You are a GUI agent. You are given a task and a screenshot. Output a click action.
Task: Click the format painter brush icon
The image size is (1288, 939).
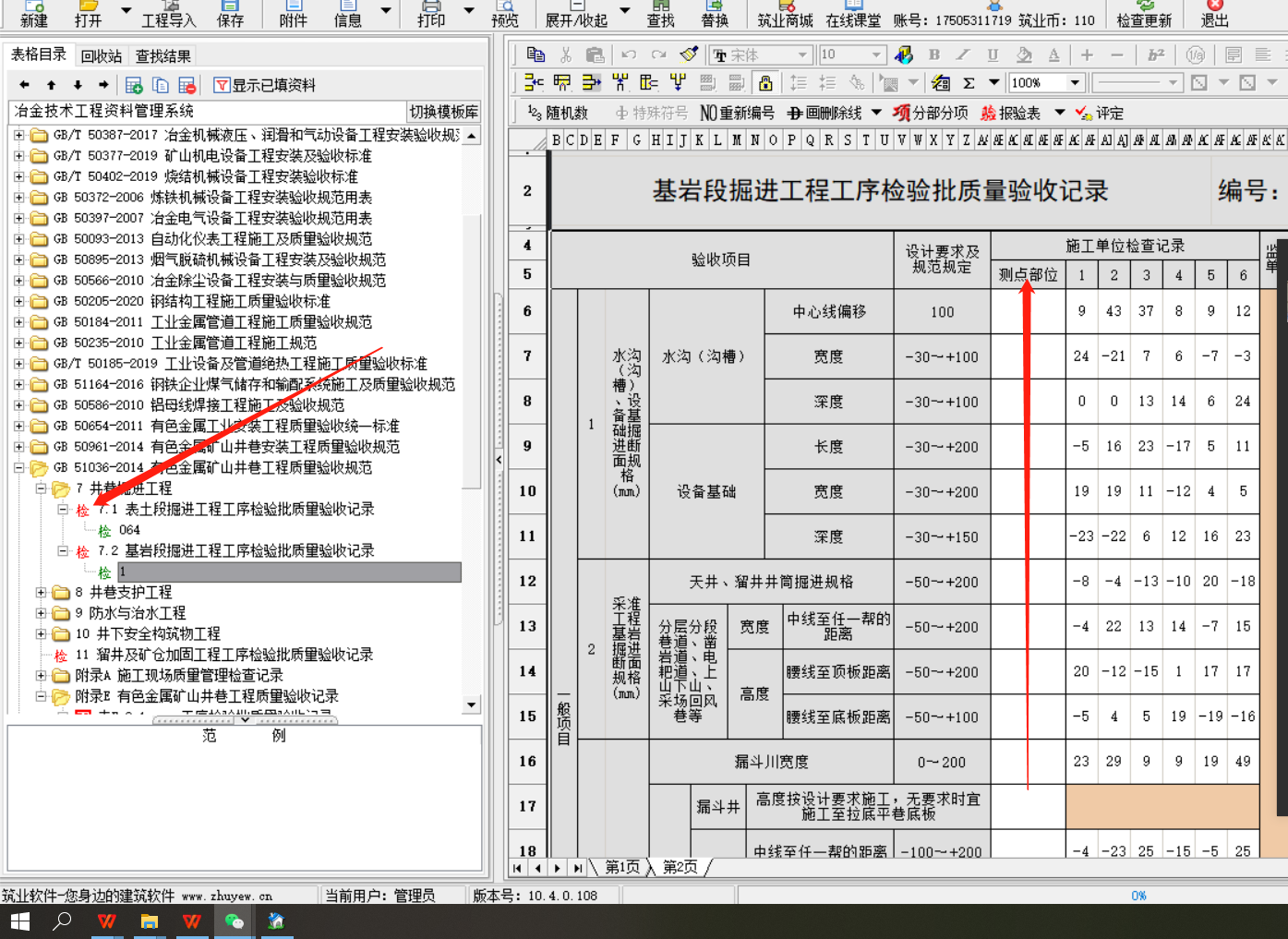coord(689,55)
